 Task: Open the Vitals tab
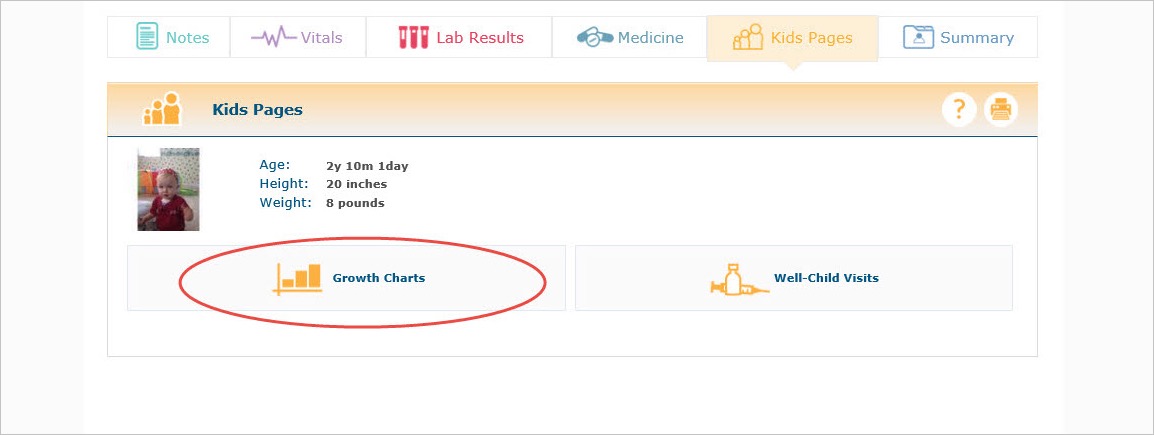298,37
